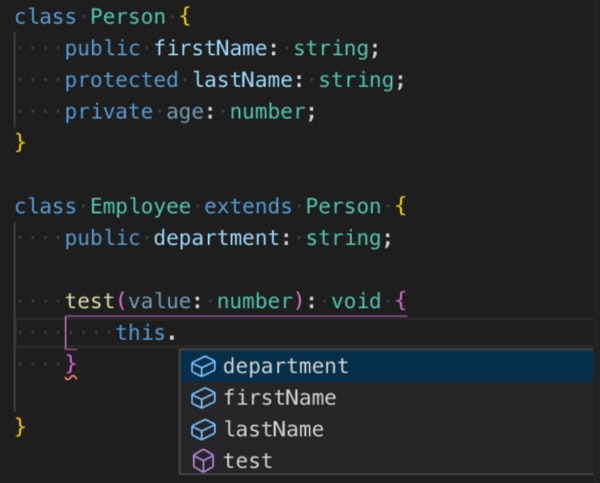The image size is (600, 483).
Task: Place cursor after 'this.' in test method
Action: click(x=177, y=332)
